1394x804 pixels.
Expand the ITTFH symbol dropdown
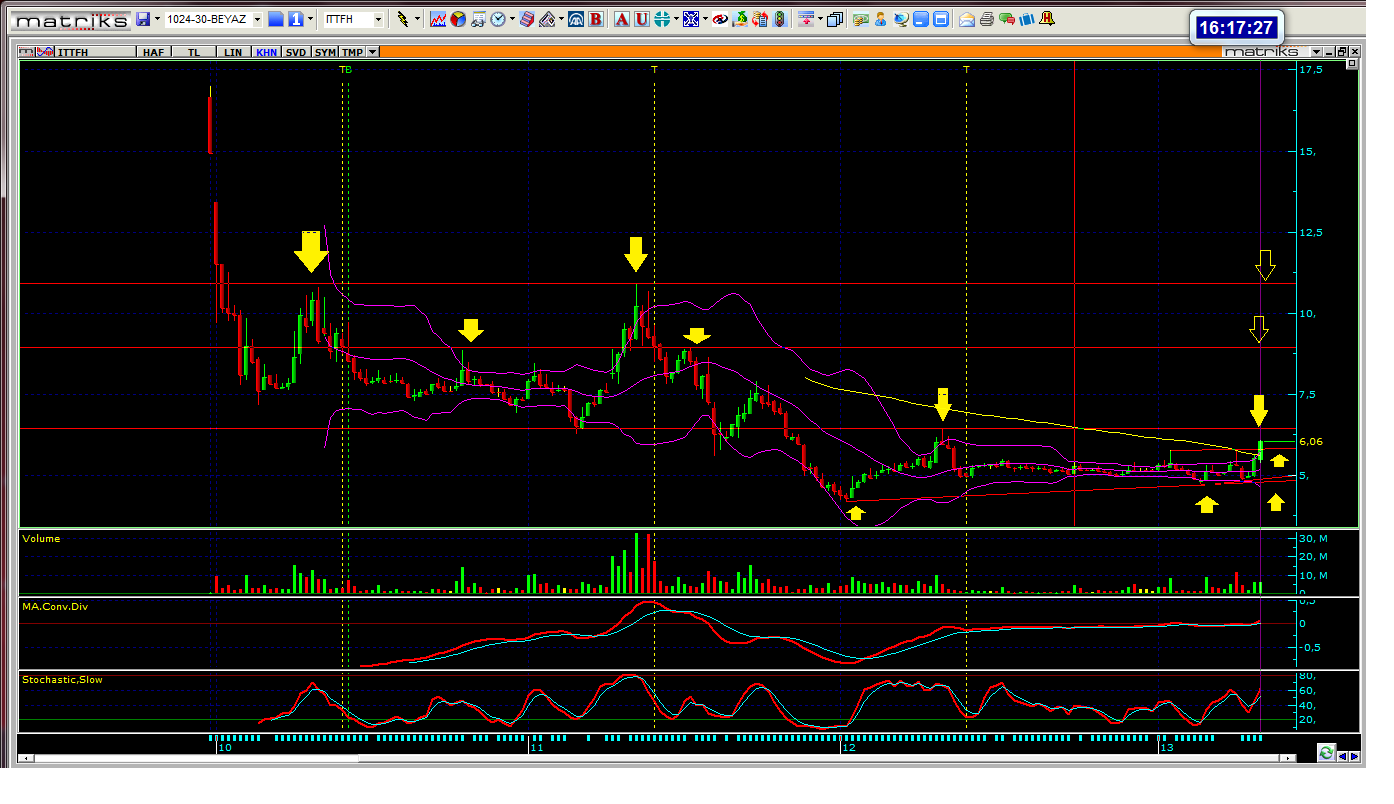click(378, 19)
